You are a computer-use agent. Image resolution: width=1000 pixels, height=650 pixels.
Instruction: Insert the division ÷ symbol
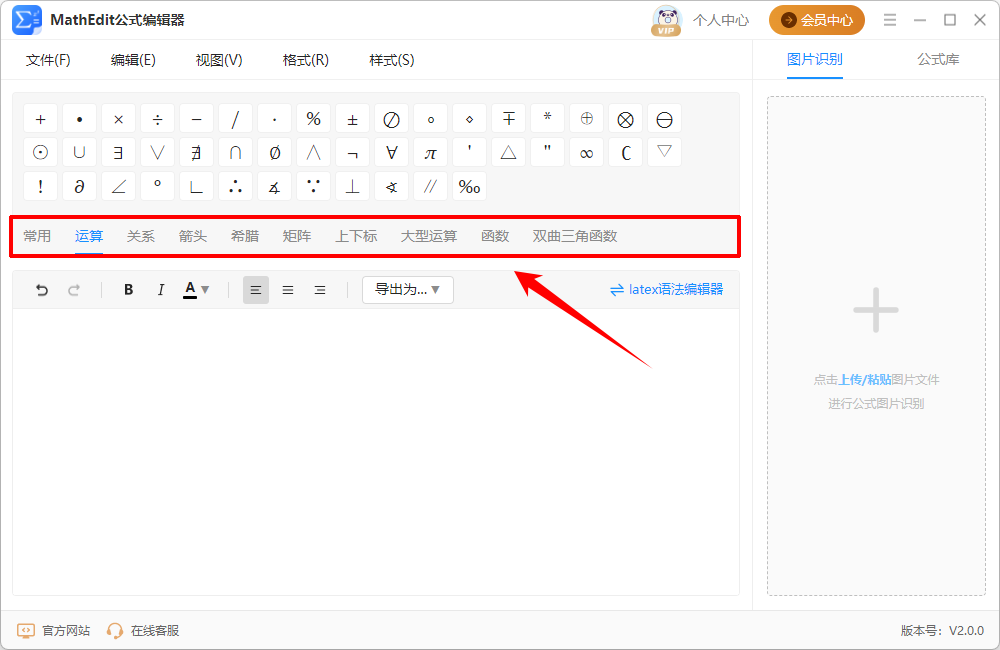[x=158, y=119]
